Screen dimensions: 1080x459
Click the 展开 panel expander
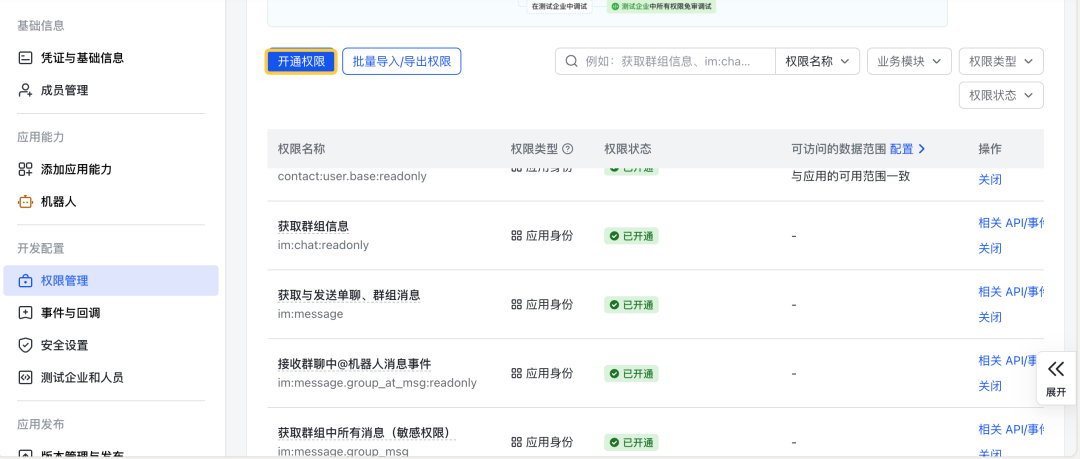click(1056, 377)
